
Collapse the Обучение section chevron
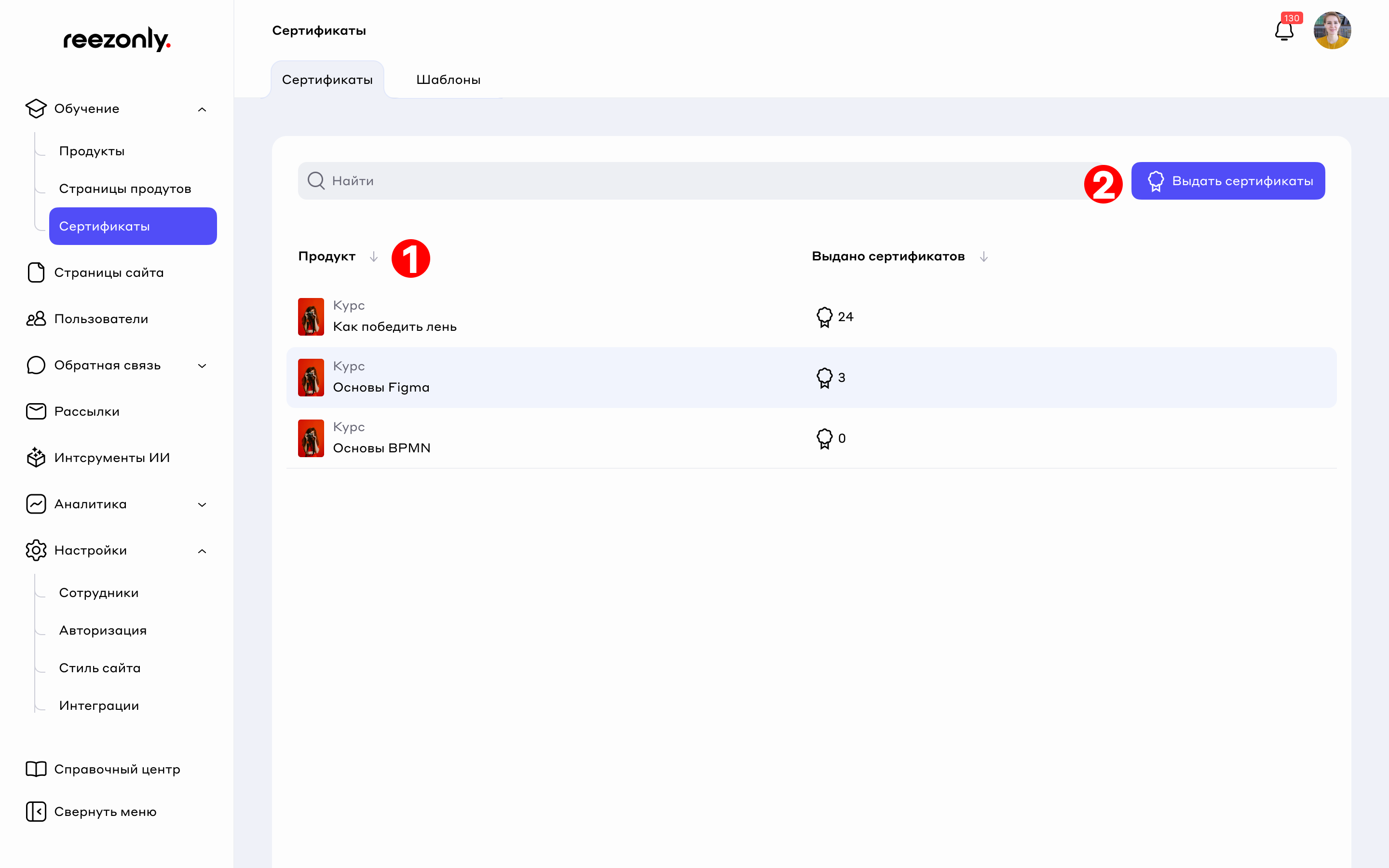[202, 109]
